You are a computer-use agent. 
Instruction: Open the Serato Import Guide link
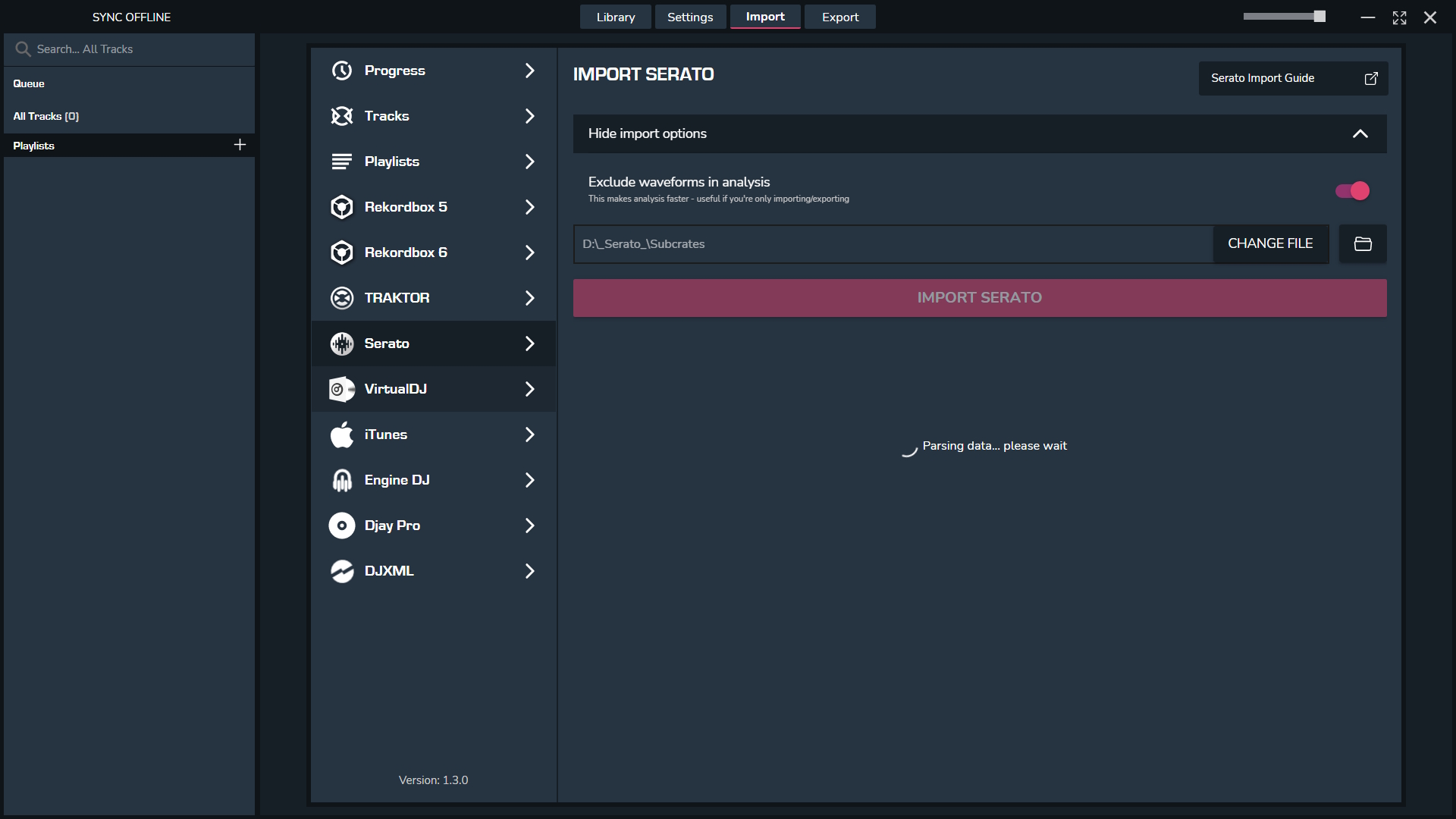click(x=1292, y=78)
